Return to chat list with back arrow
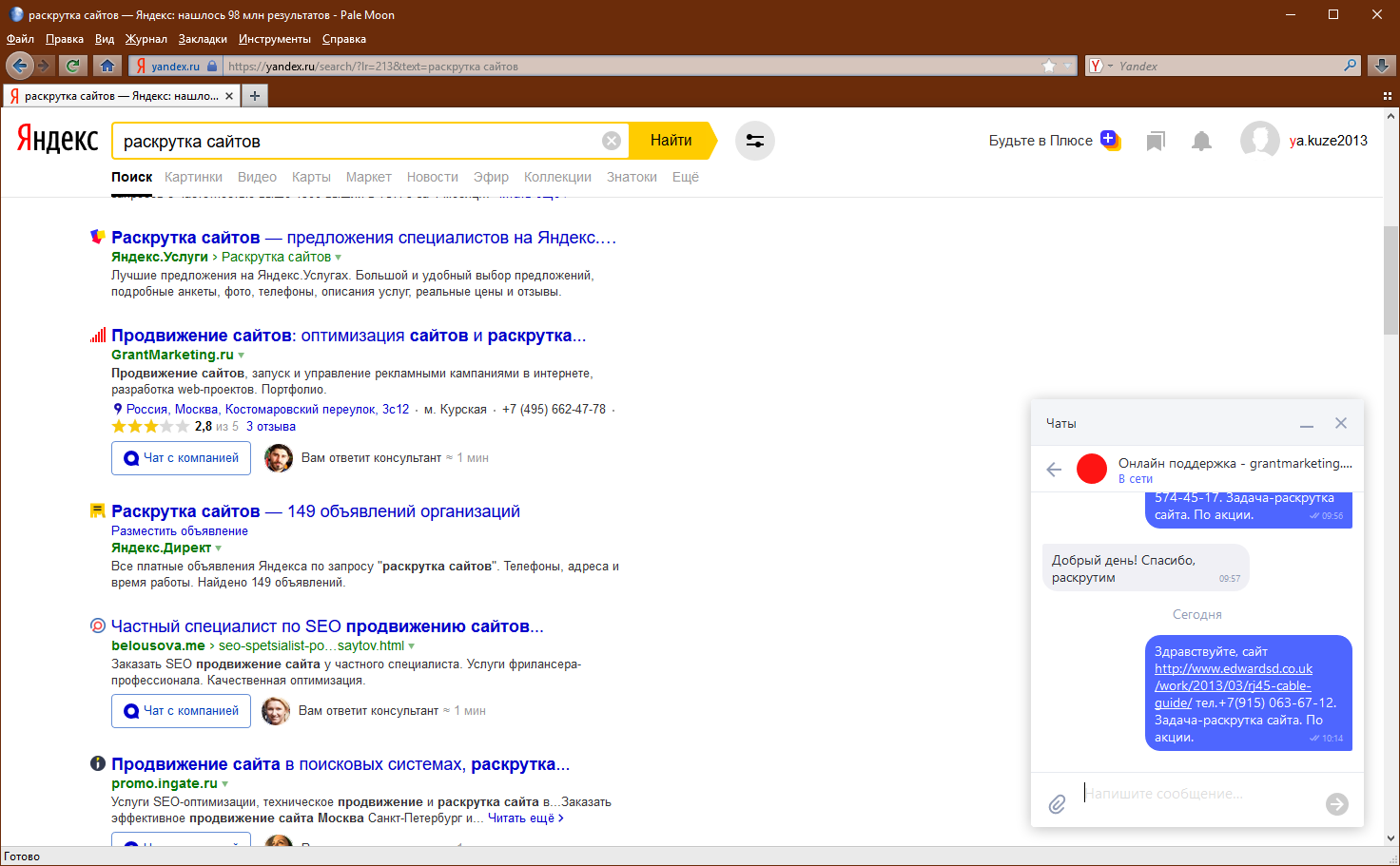1400x866 pixels. point(1054,470)
